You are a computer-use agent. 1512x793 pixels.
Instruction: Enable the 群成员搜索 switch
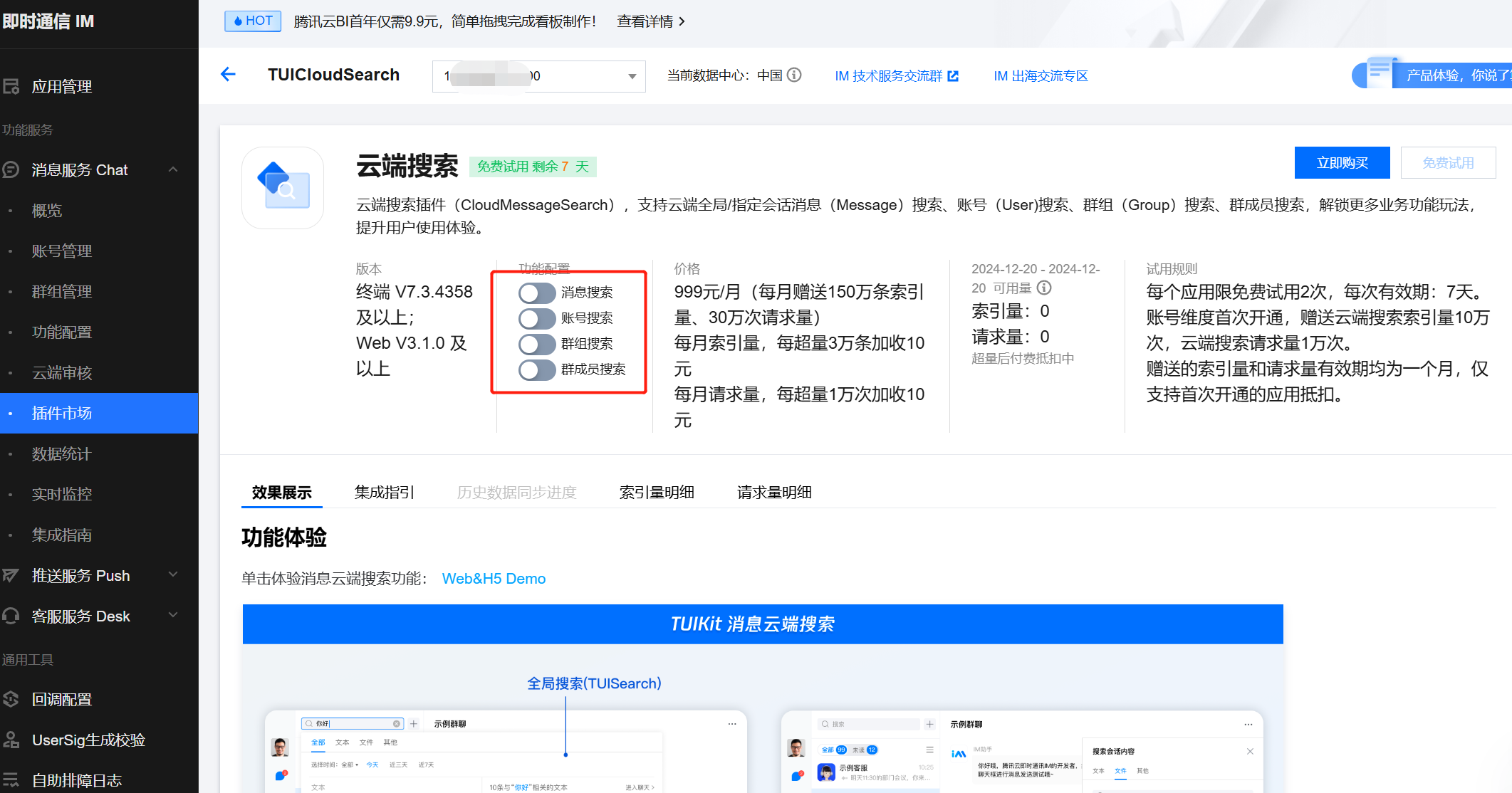point(537,369)
